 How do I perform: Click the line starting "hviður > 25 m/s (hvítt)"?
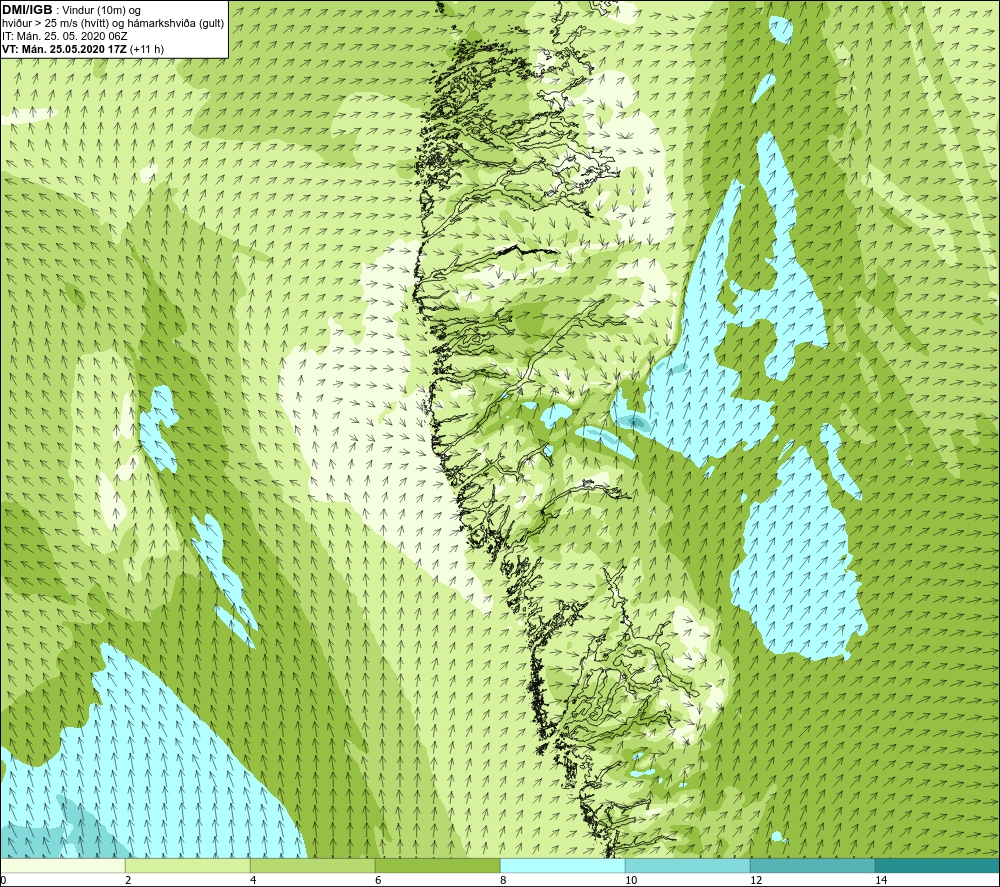(x=114, y=24)
